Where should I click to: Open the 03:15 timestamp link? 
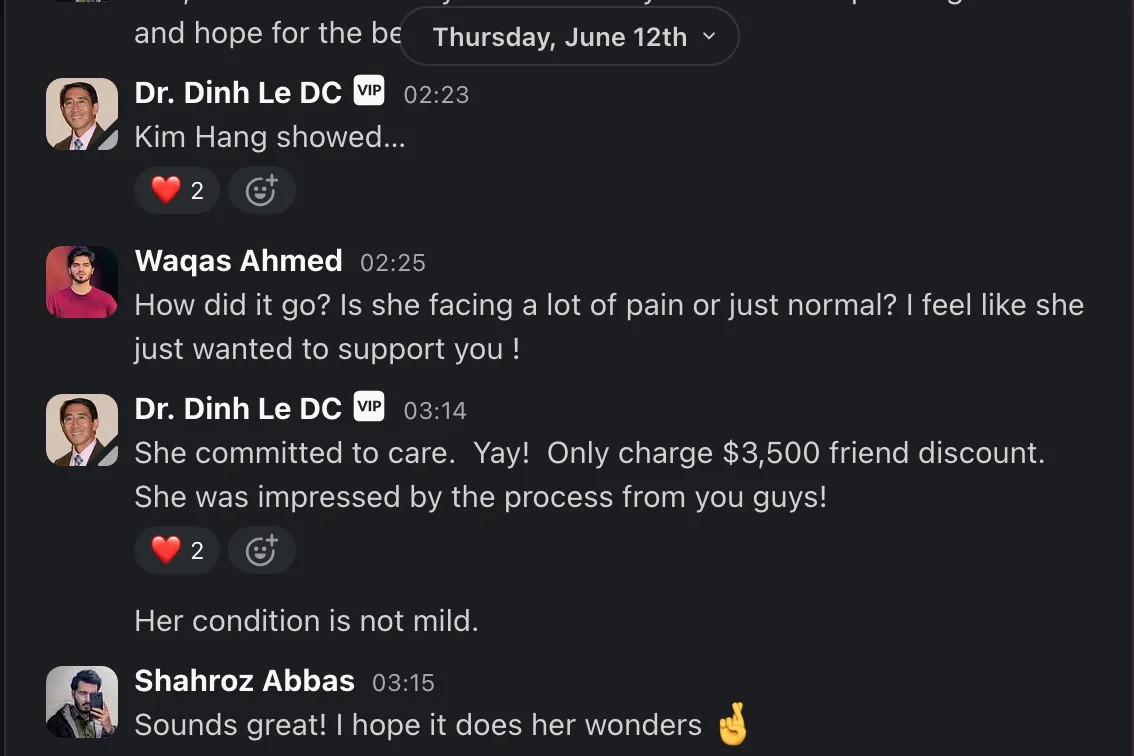pyautogui.click(x=403, y=683)
